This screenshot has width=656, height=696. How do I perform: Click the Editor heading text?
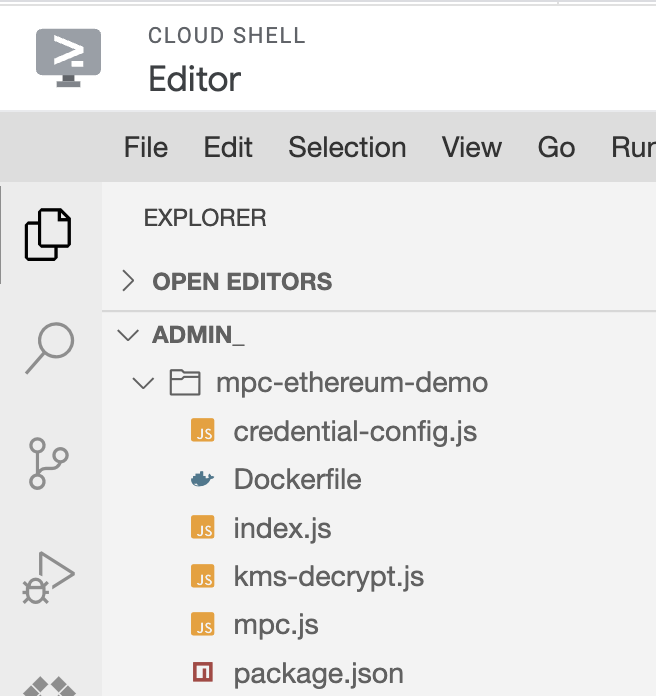pyautogui.click(x=195, y=79)
